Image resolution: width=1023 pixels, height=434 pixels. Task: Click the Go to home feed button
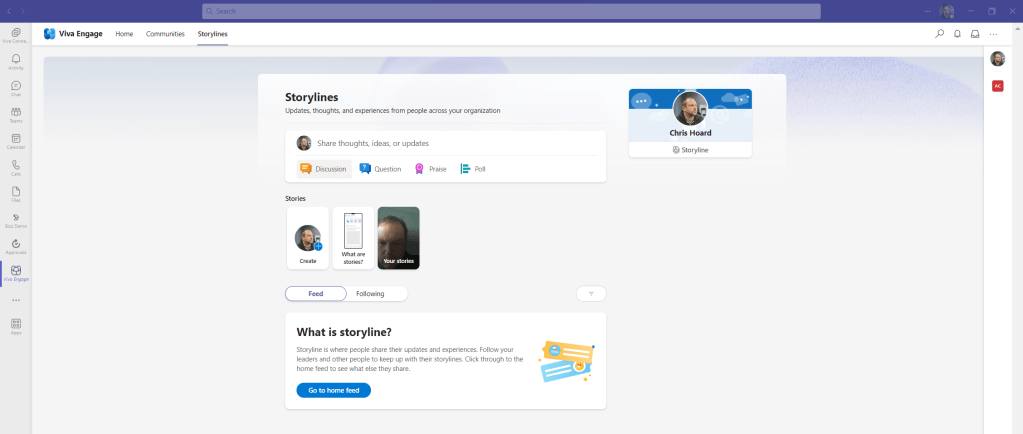pyautogui.click(x=333, y=390)
